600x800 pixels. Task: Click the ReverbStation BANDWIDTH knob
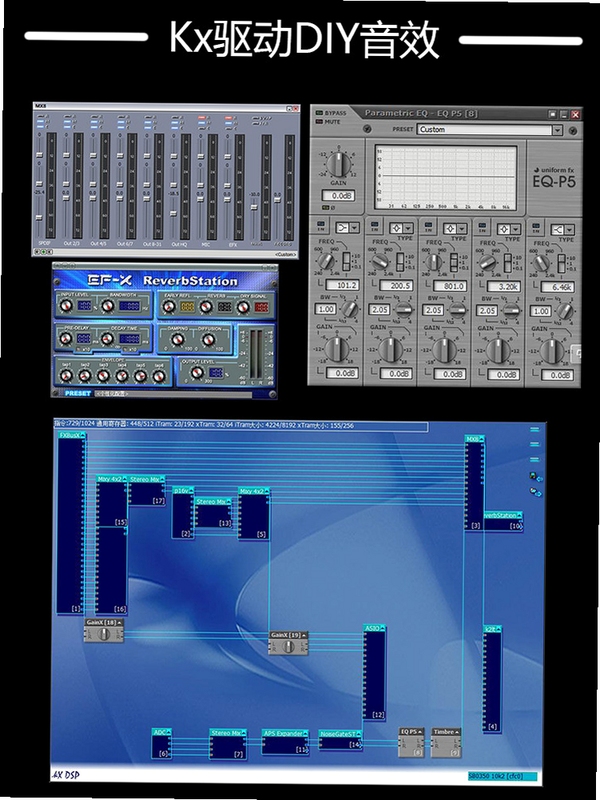coord(107,306)
